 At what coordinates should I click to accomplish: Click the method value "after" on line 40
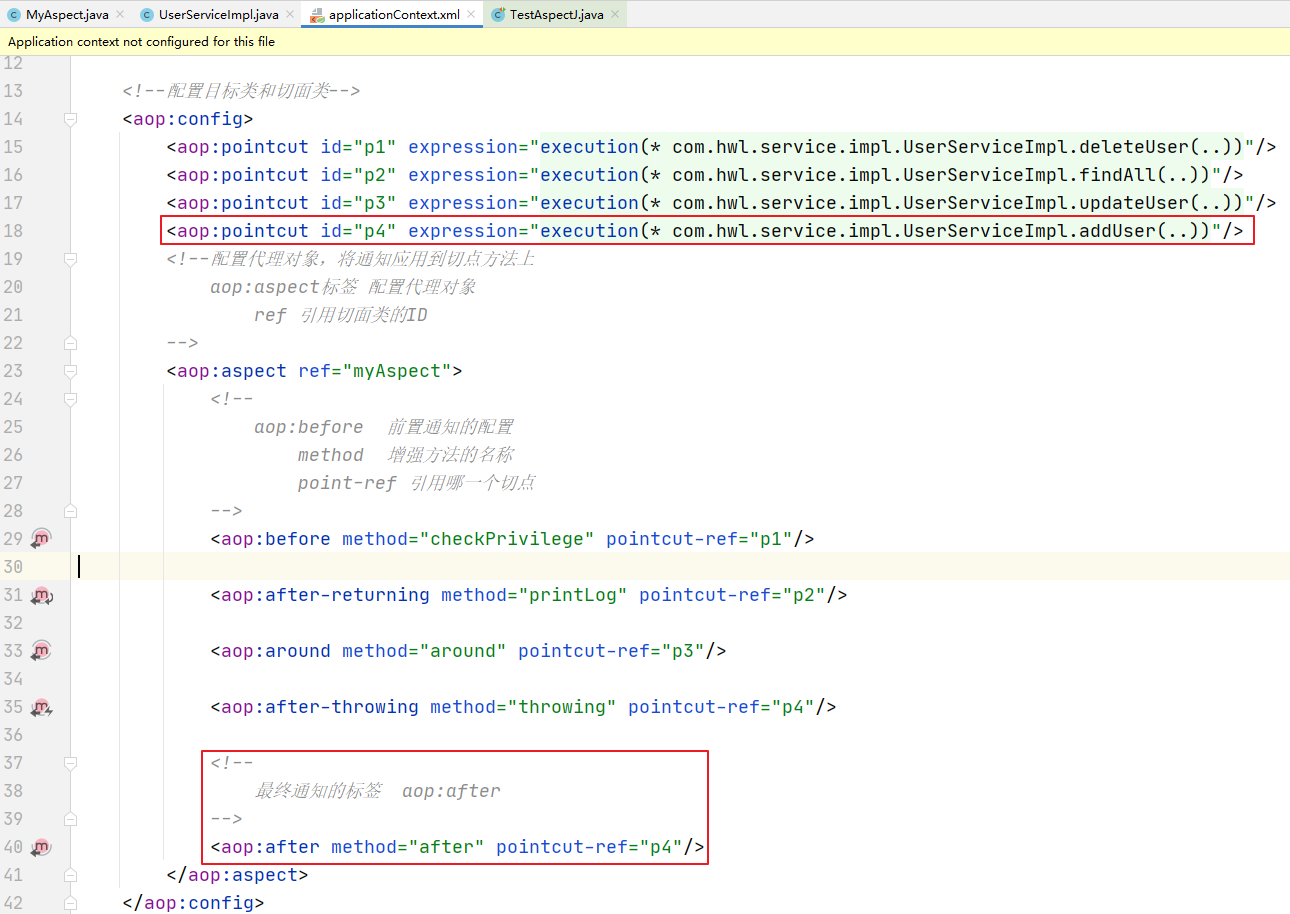(447, 847)
